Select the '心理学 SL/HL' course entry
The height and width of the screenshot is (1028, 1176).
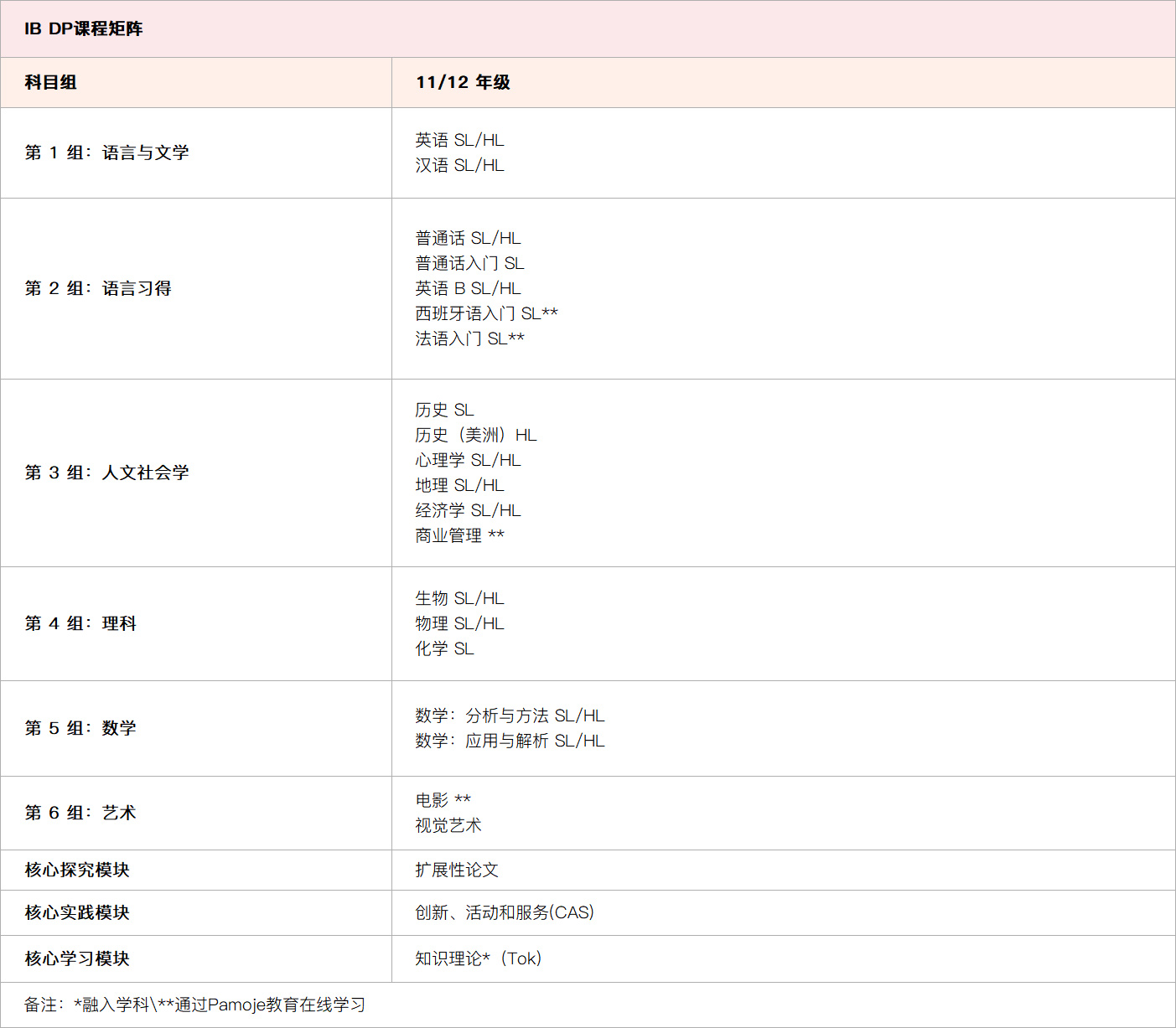[468, 460]
